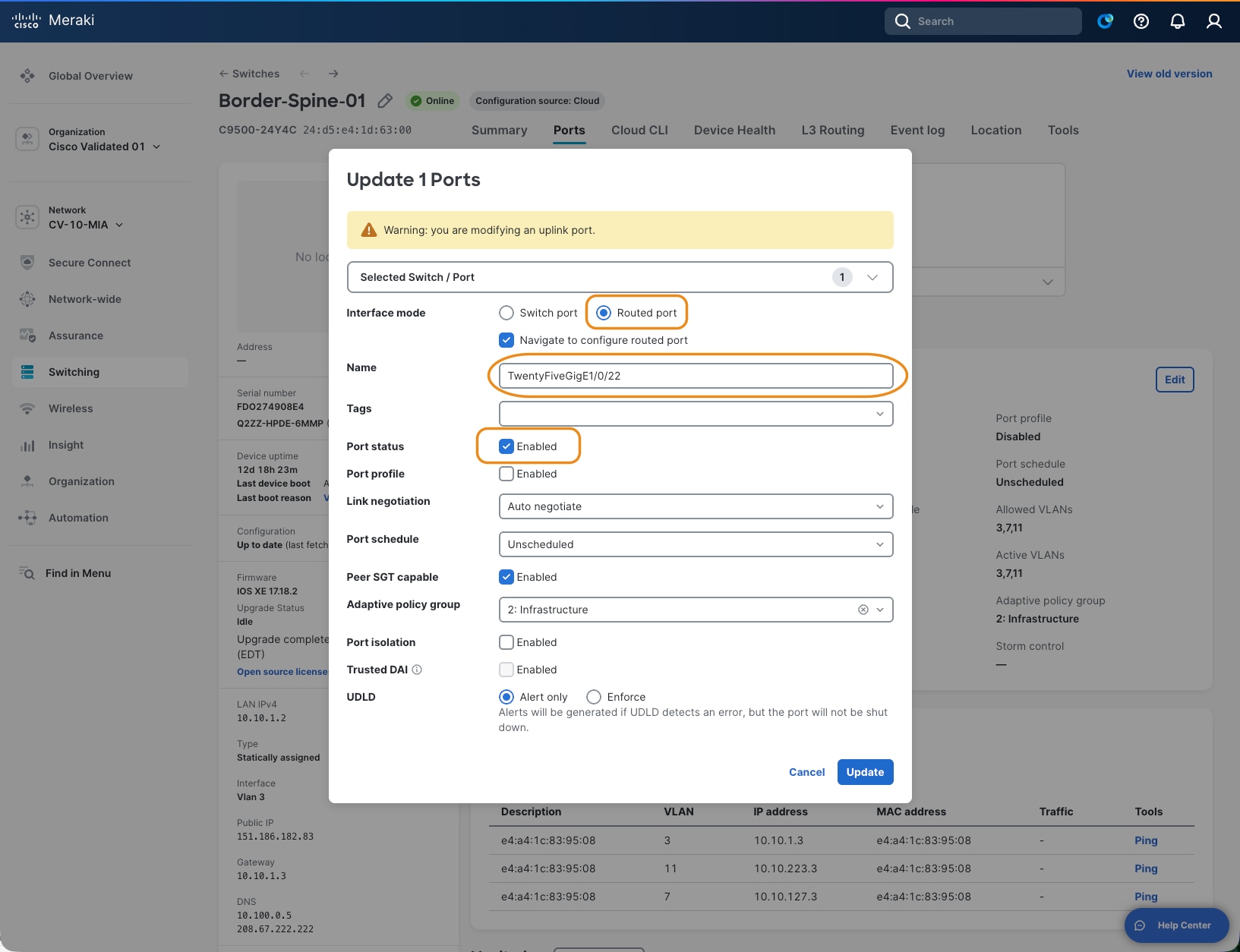
Task: Expand the Selected Switch / Port dropdown
Action: pos(620,277)
